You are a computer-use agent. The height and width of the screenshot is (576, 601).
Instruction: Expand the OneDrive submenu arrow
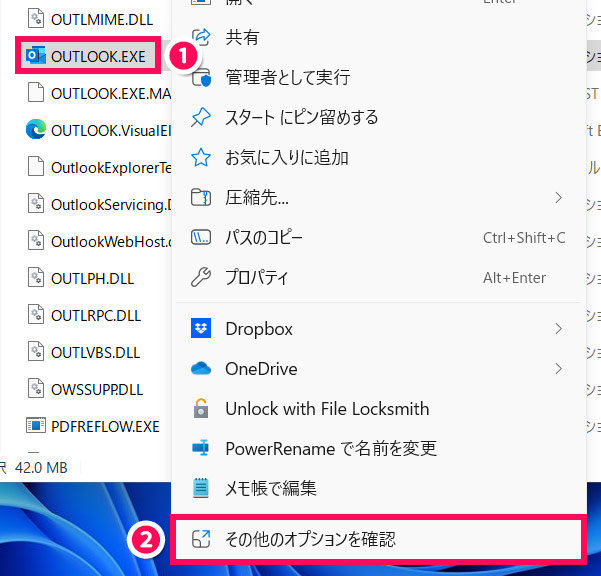(x=558, y=369)
